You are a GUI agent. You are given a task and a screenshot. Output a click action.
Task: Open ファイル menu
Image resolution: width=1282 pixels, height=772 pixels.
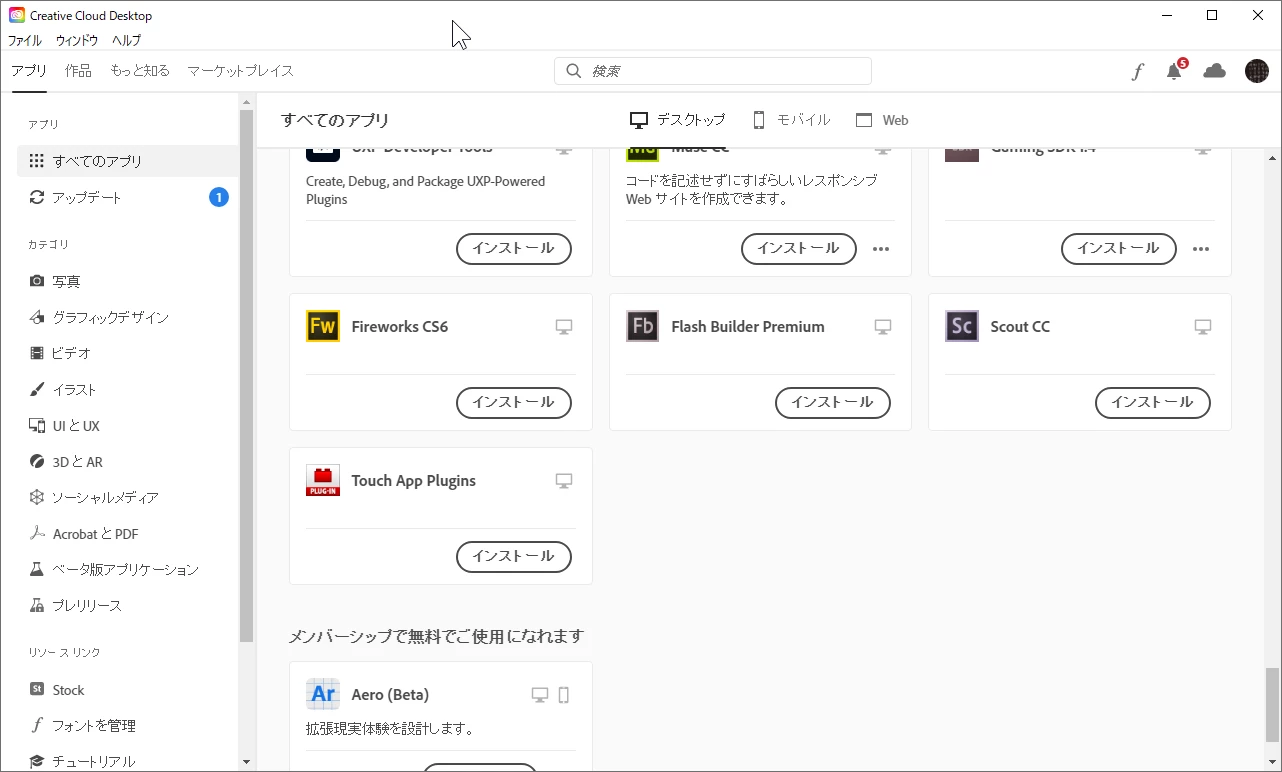click(25, 41)
